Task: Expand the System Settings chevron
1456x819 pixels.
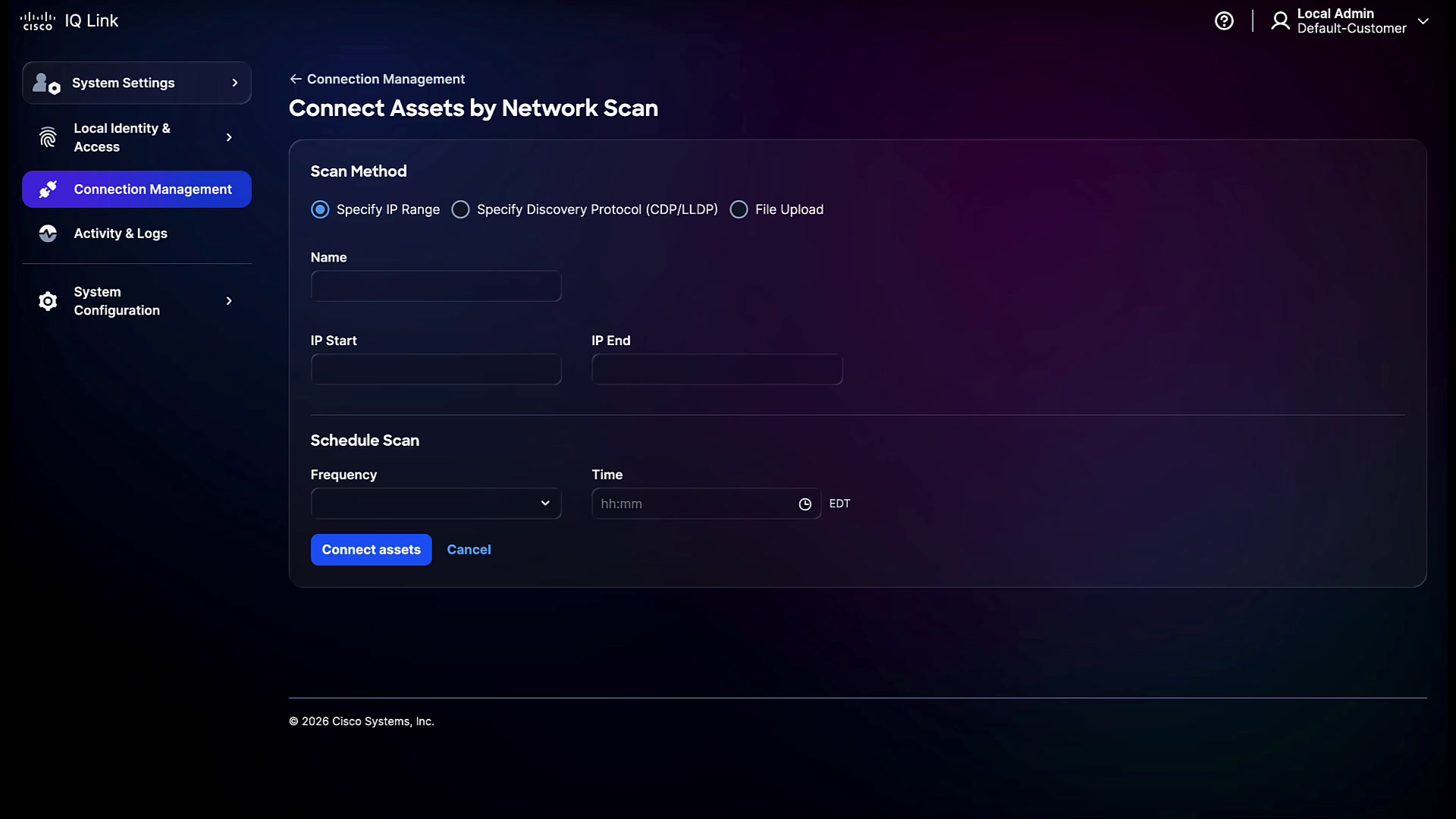Action: click(235, 83)
